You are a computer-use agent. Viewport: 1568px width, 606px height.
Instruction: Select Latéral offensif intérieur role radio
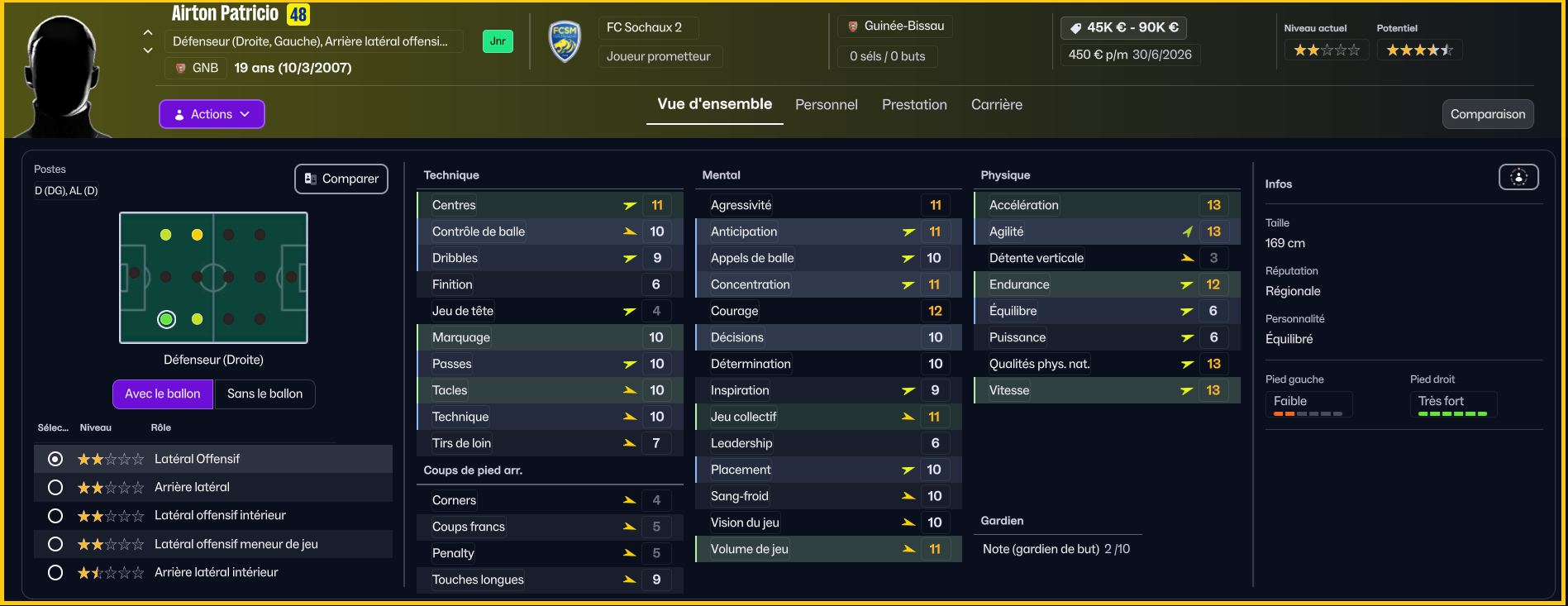coord(55,516)
